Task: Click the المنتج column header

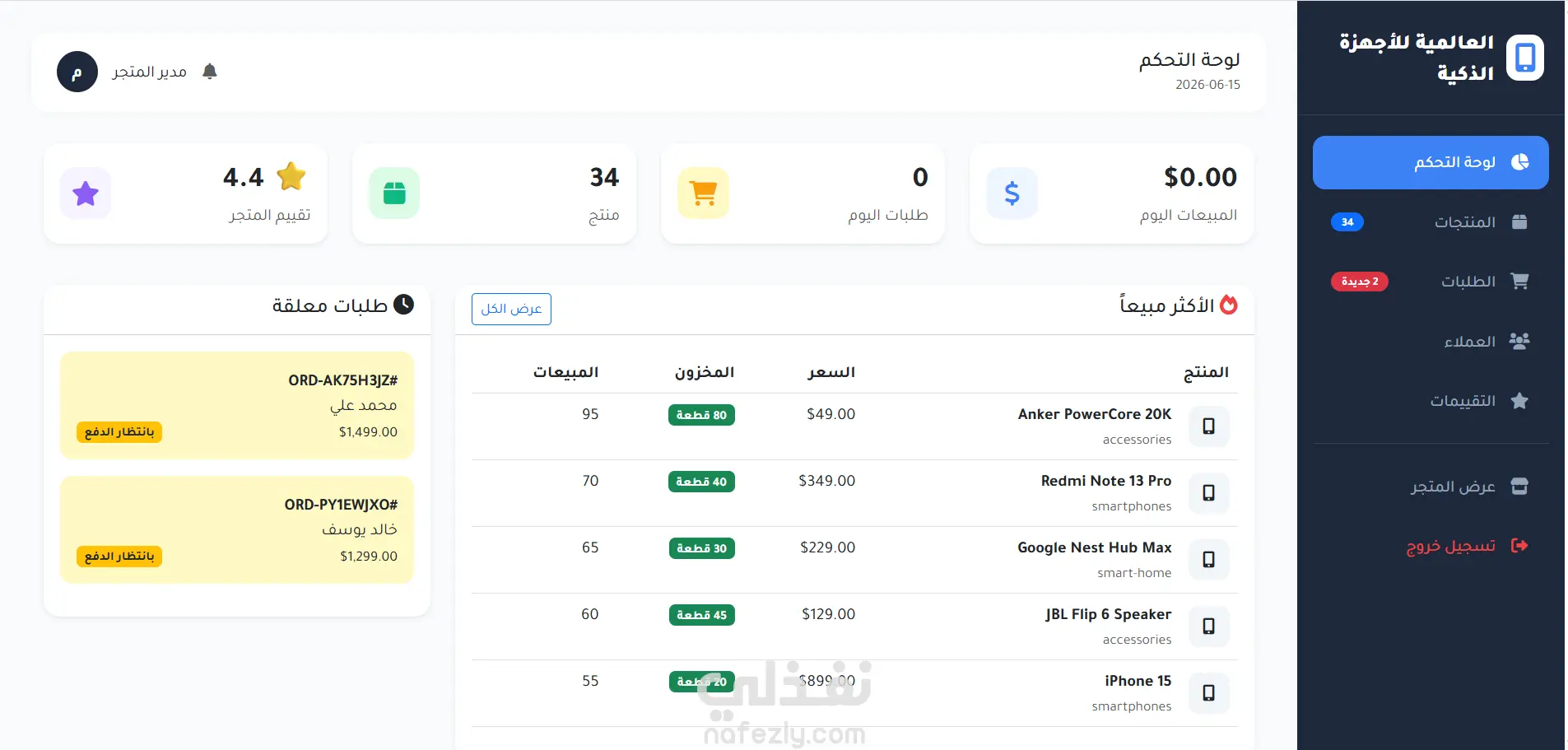Action: click(1206, 372)
